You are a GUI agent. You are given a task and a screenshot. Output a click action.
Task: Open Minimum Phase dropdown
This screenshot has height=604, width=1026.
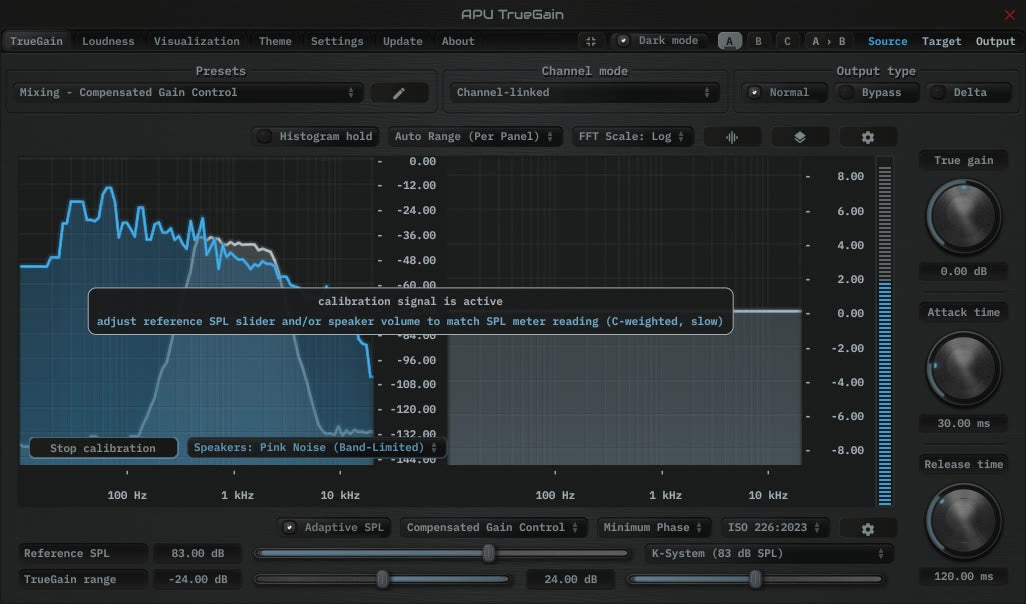(x=653, y=527)
